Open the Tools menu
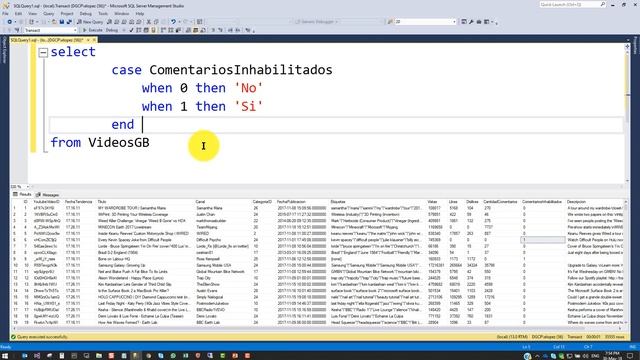The image size is (640, 360). [103, 13]
